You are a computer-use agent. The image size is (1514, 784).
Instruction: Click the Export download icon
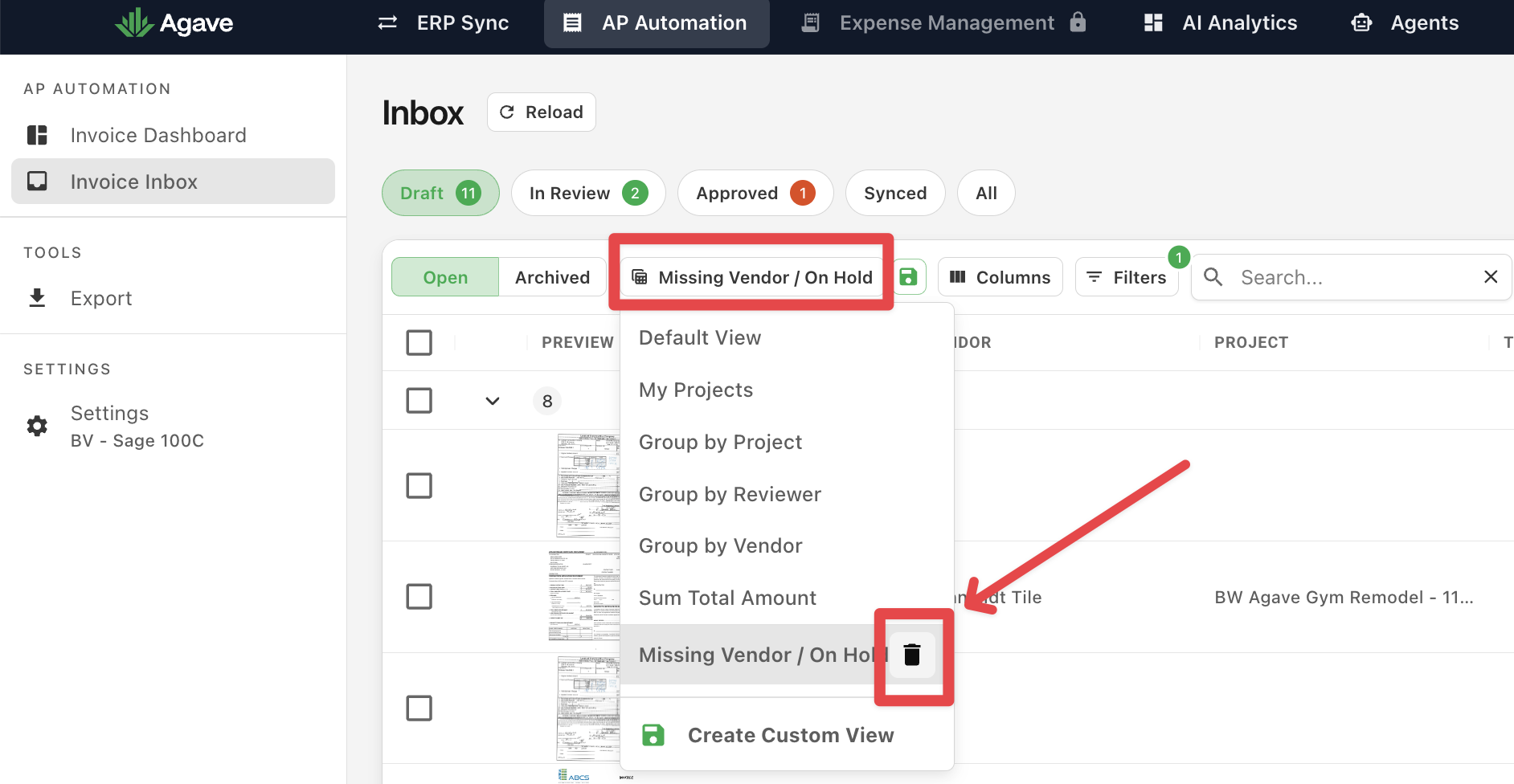click(x=37, y=298)
